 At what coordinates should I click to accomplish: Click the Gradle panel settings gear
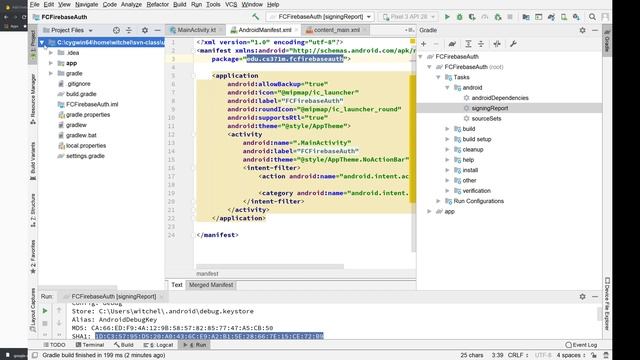pyautogui.click(x=582, y=30)
